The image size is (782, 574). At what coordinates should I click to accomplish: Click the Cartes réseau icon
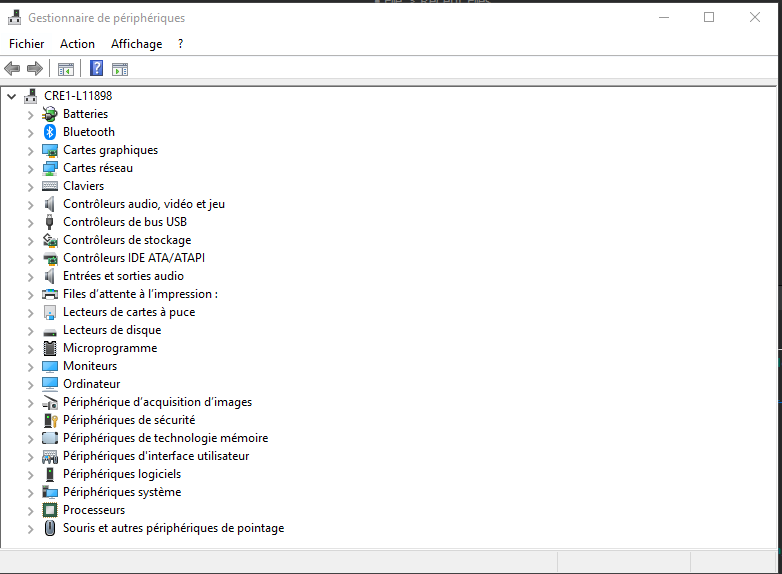point(50,168)
